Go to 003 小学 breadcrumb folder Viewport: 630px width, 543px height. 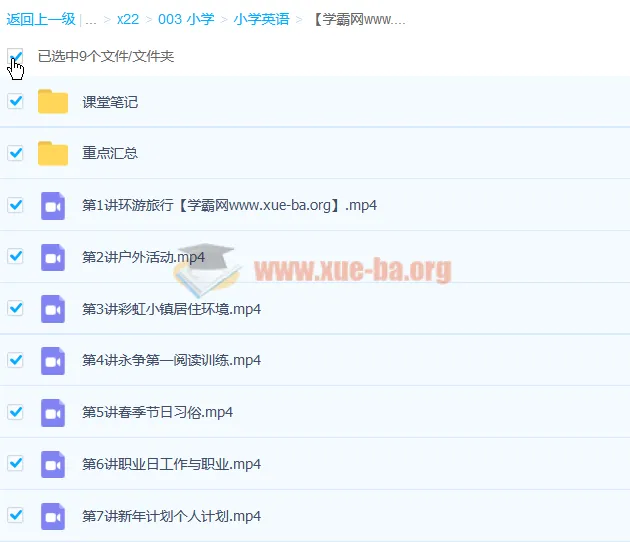click(186, 19)
